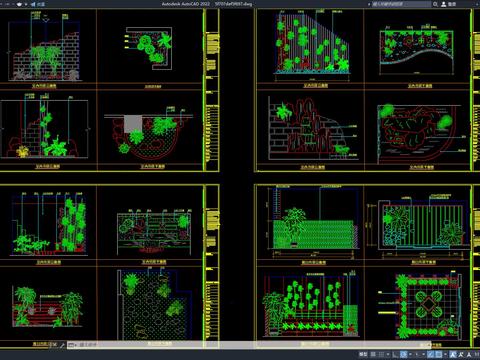Viewport: 480px width, 360px height.
Task: Open the object snap settings dropdown arrow
Action: [445, 354]
